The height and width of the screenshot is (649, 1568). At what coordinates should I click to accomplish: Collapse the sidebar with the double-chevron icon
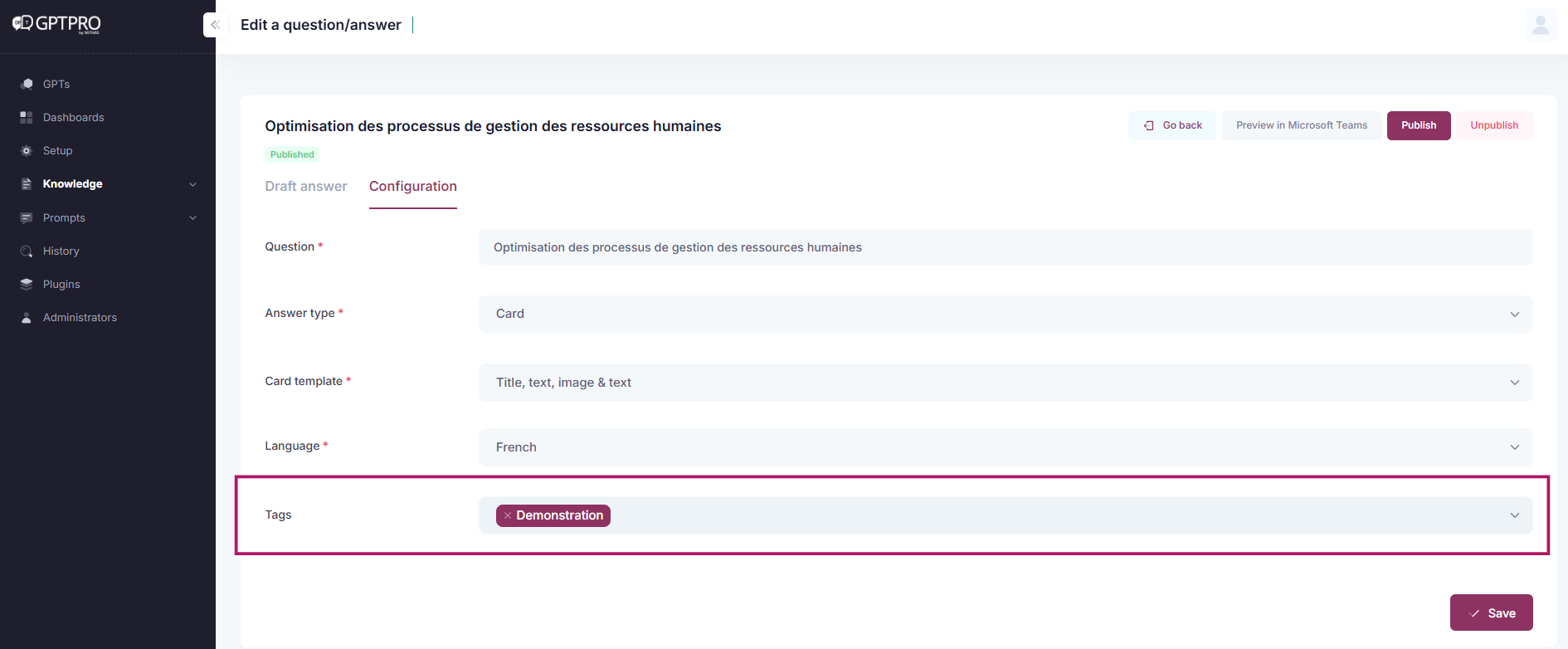(215, 25)
